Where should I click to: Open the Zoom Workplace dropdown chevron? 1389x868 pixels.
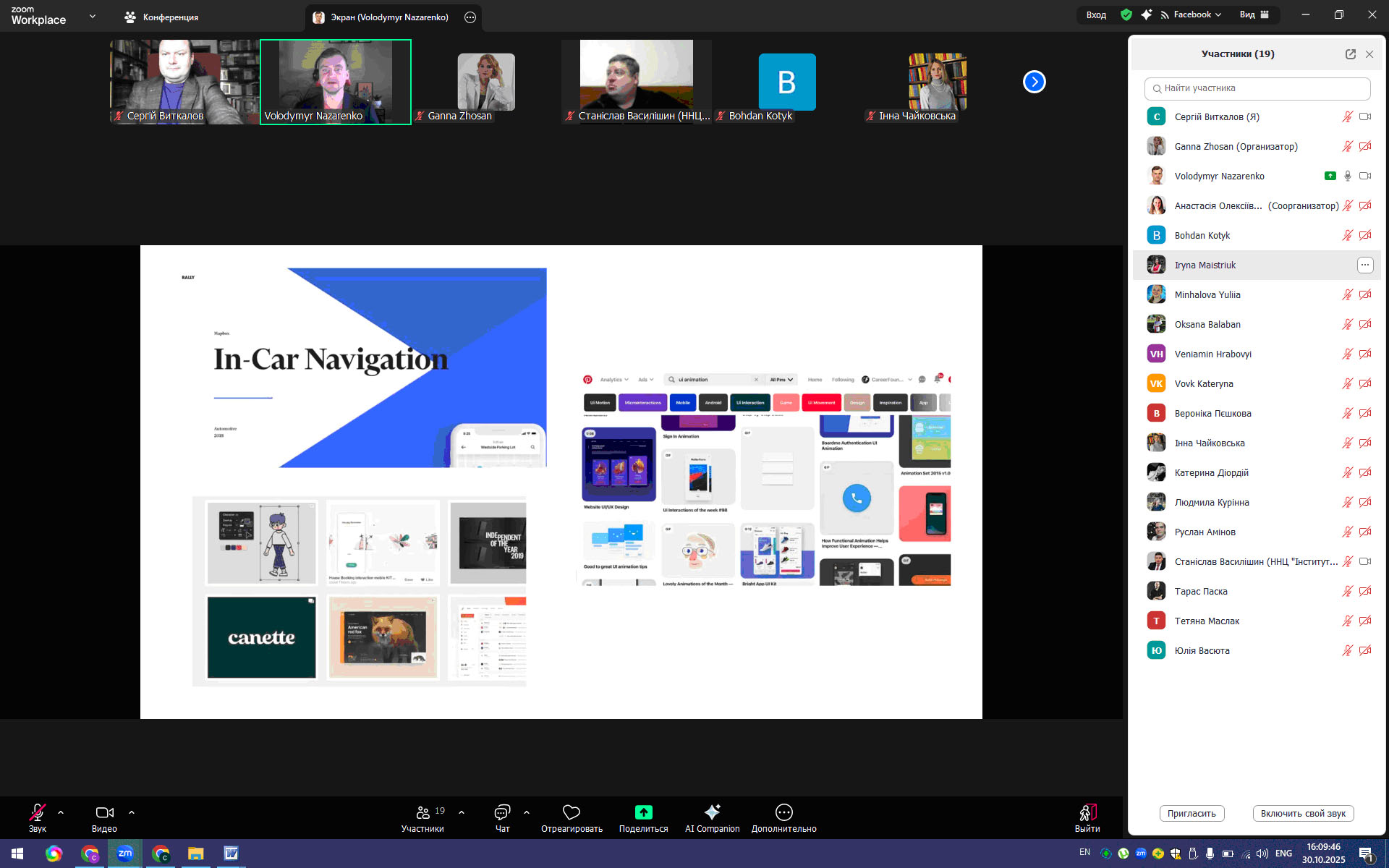pyautogui.click(x=93, y=16)
